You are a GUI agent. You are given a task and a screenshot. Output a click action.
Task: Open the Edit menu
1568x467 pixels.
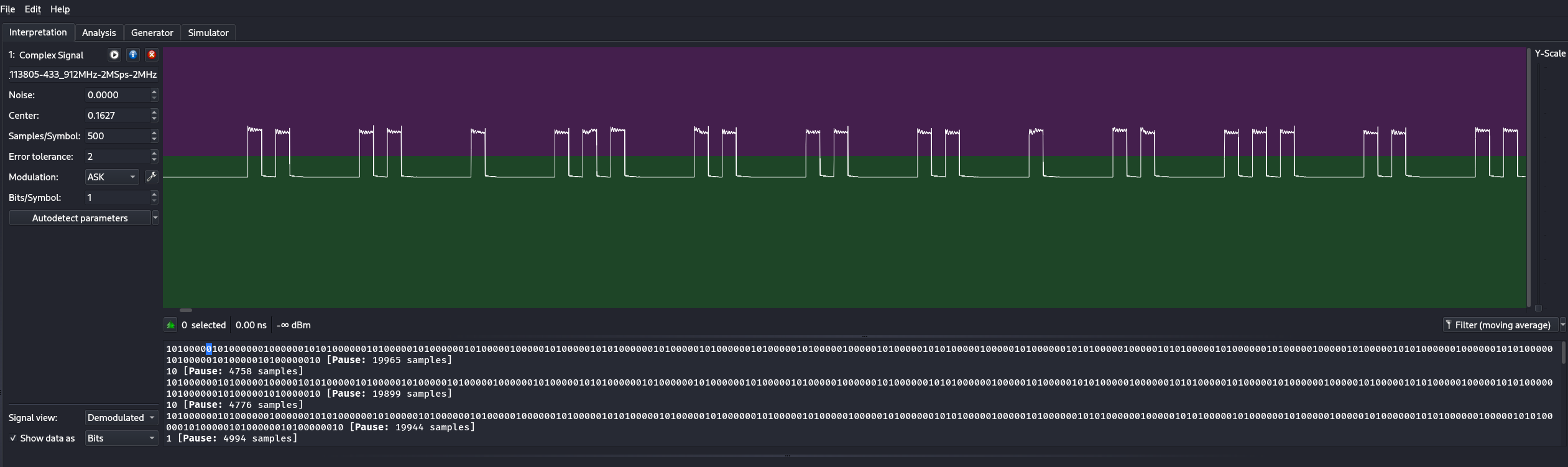pyautogui.click(x=32, y=9)
